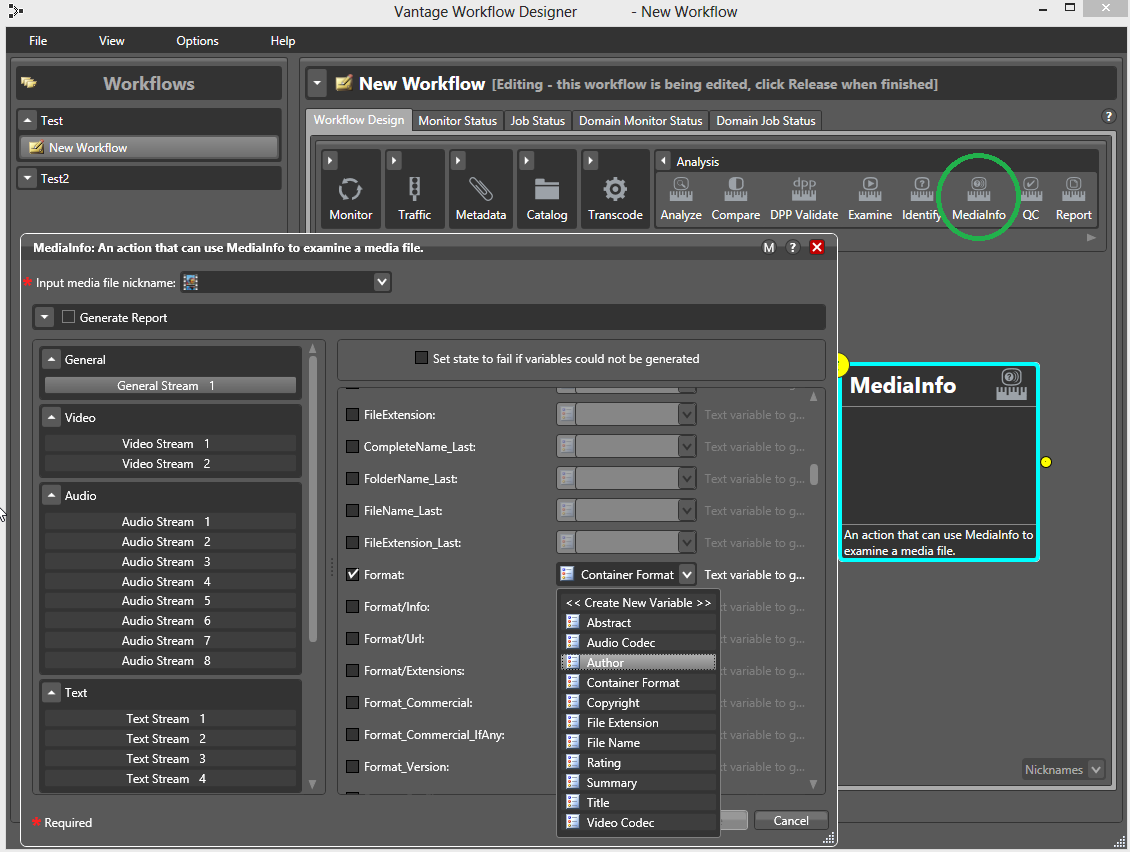Open the Nicknames dropdown
This screenshot has height=852, width=1130.
coord(1096,770)
